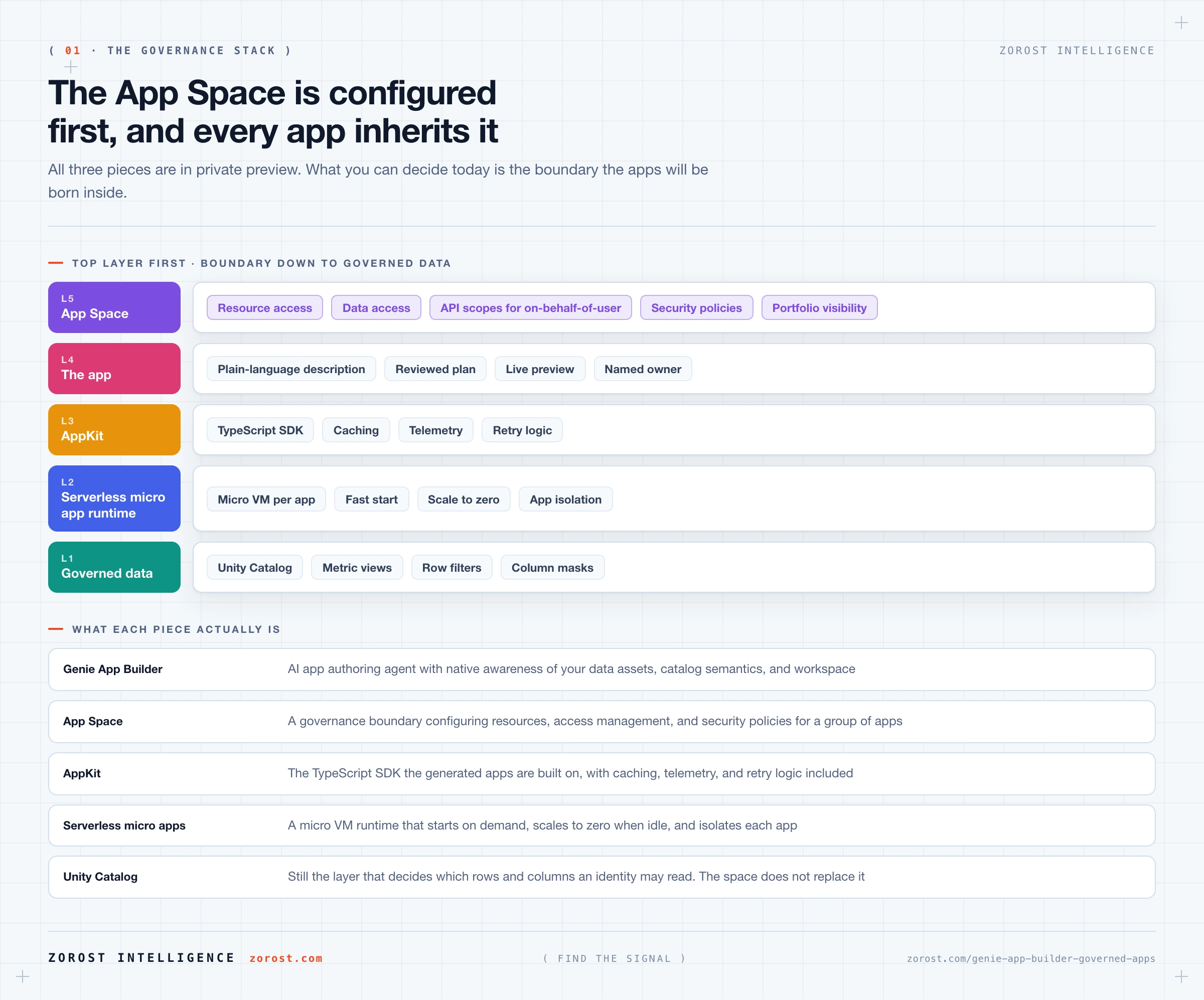Select the Portfolio visibility chip

tap(819, 308)
